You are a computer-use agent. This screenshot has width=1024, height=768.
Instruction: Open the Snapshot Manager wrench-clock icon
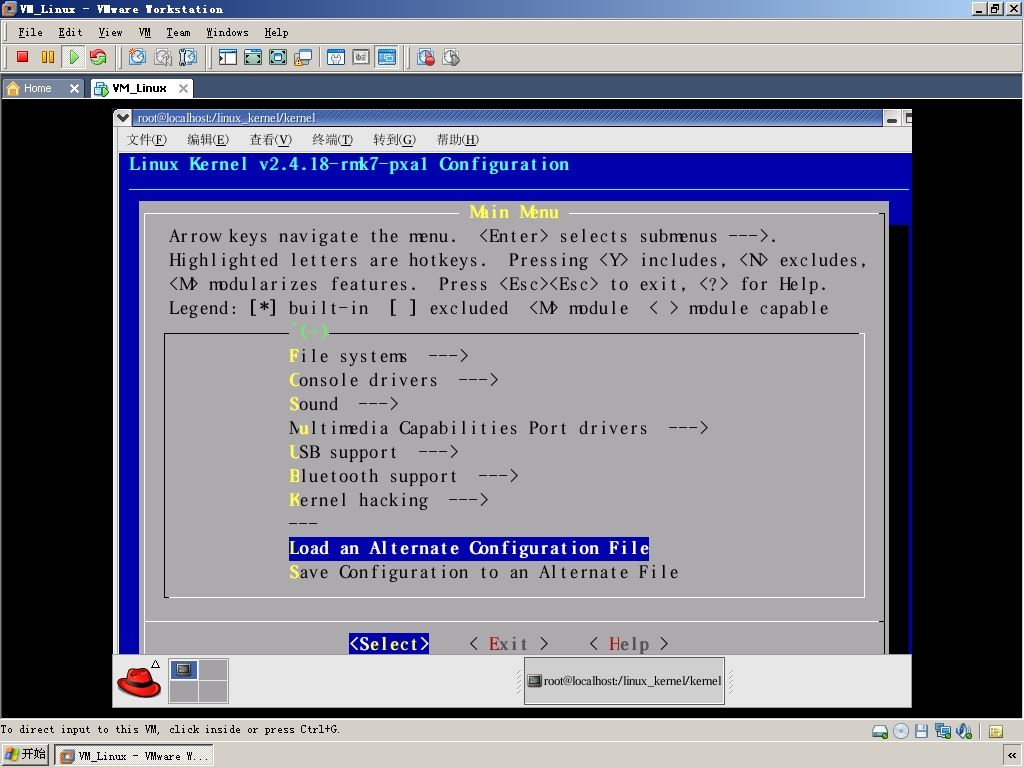(187, 57)
